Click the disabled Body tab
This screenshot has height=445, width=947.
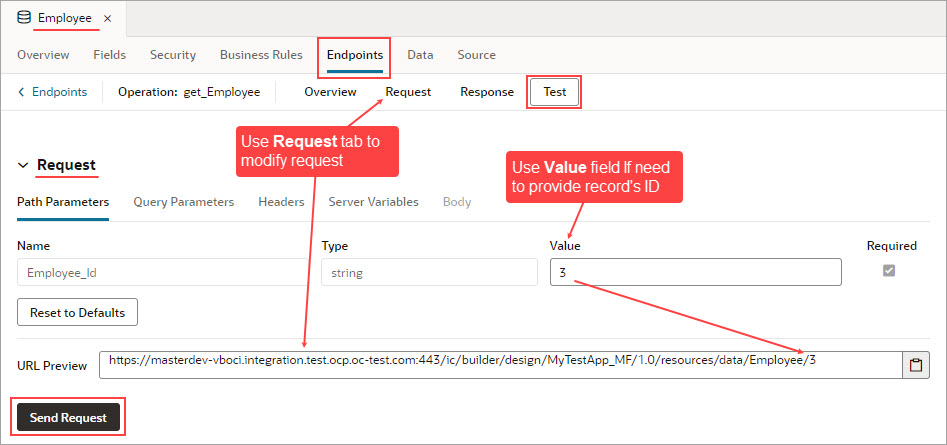coord(457,202)
